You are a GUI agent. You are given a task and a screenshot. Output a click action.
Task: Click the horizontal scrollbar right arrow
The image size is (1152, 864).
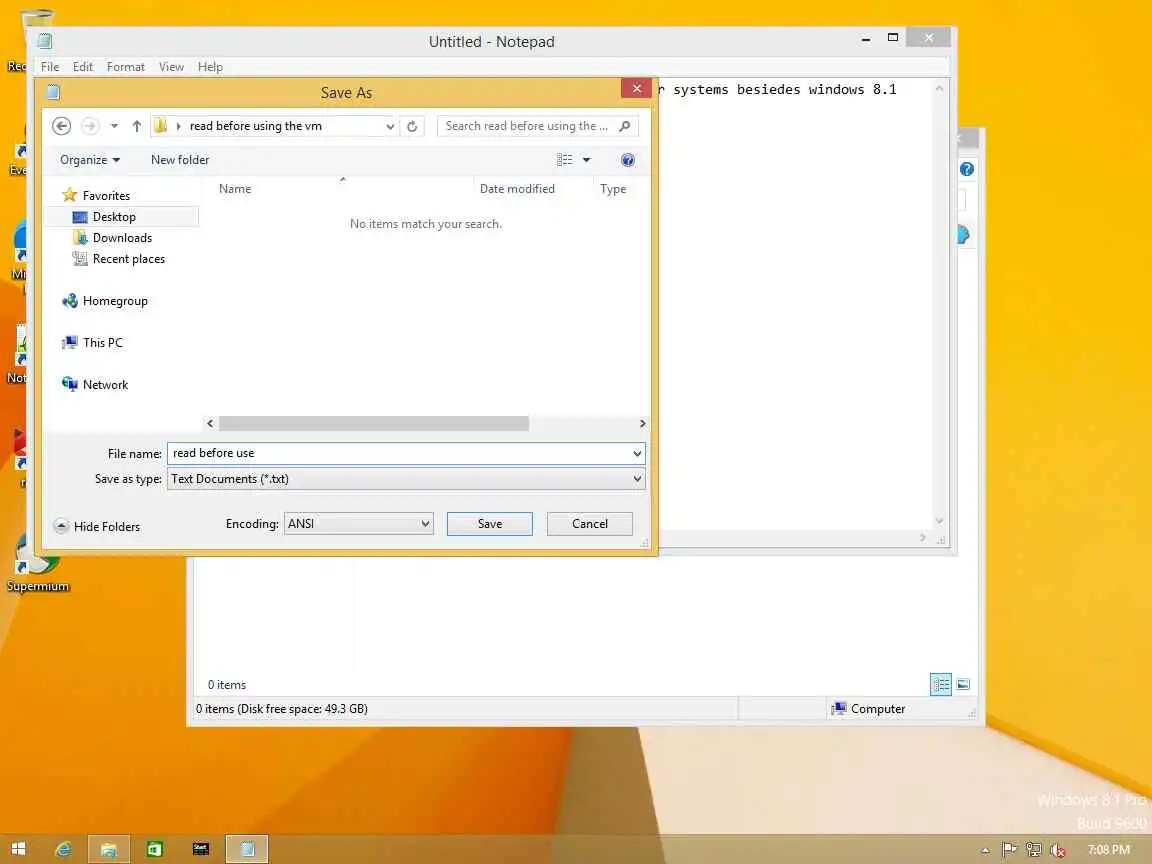(642, 424)
